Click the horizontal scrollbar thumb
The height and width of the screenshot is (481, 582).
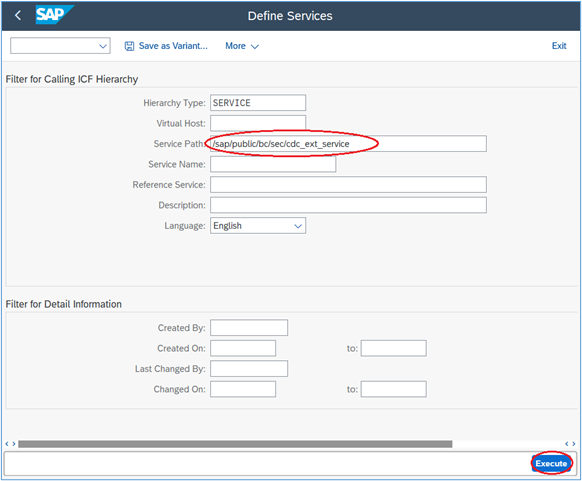(235, 444)
